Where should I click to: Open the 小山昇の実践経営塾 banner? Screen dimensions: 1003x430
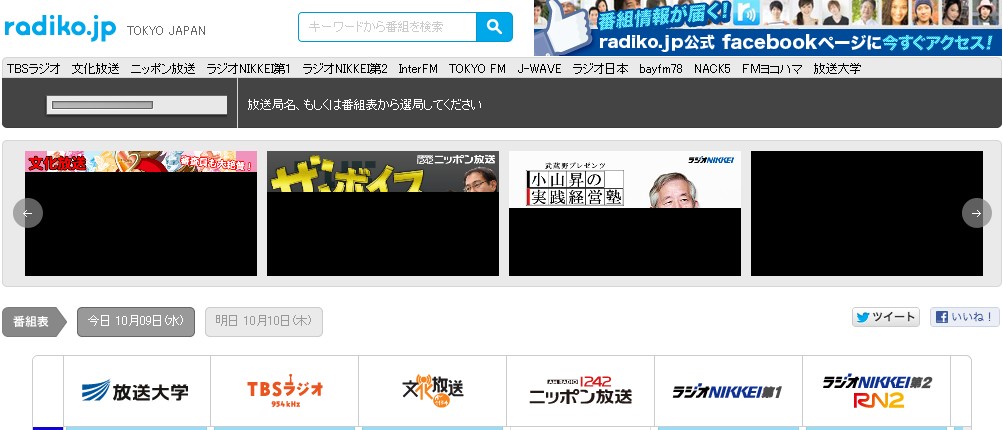tap(625, 213)
